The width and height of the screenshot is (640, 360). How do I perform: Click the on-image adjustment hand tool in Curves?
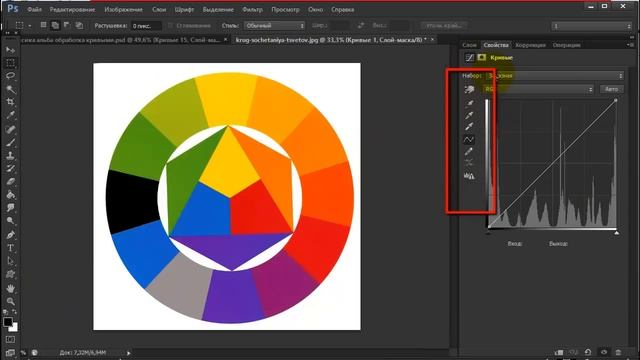pos(469,89)
